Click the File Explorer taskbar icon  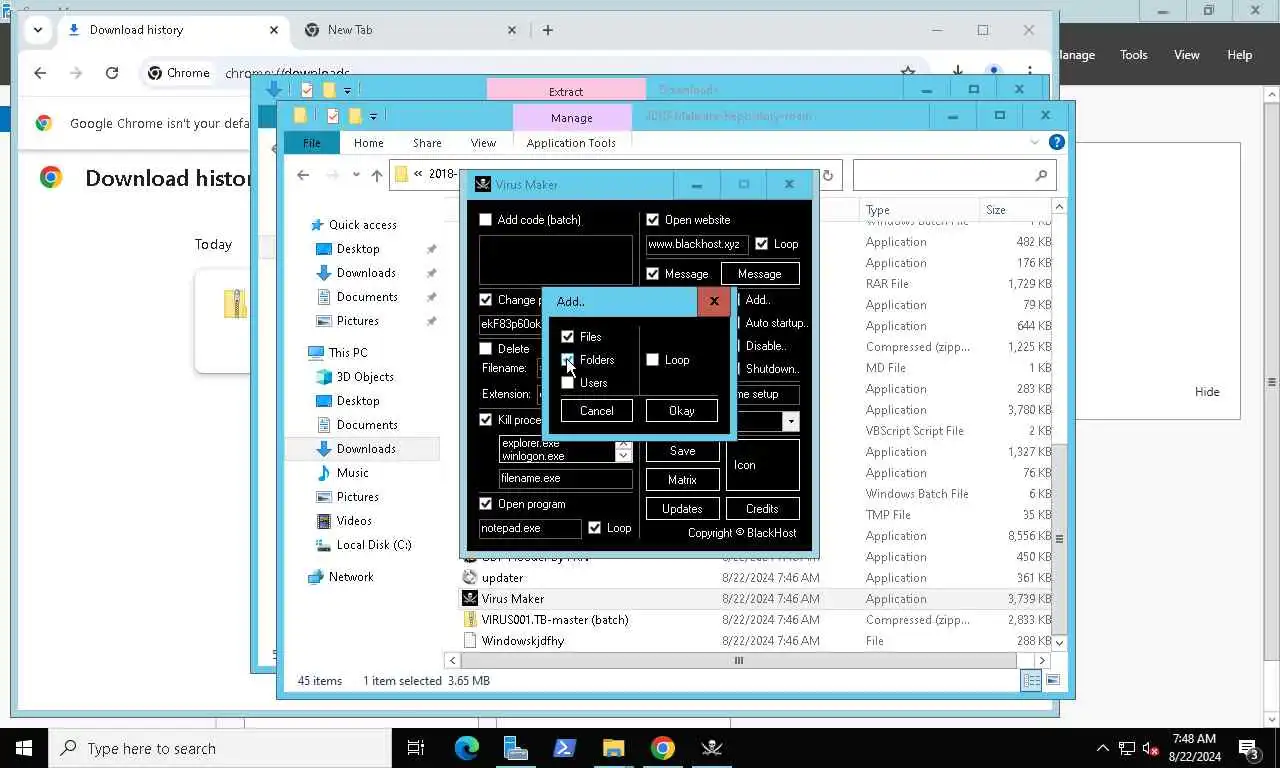click(613, 748)
